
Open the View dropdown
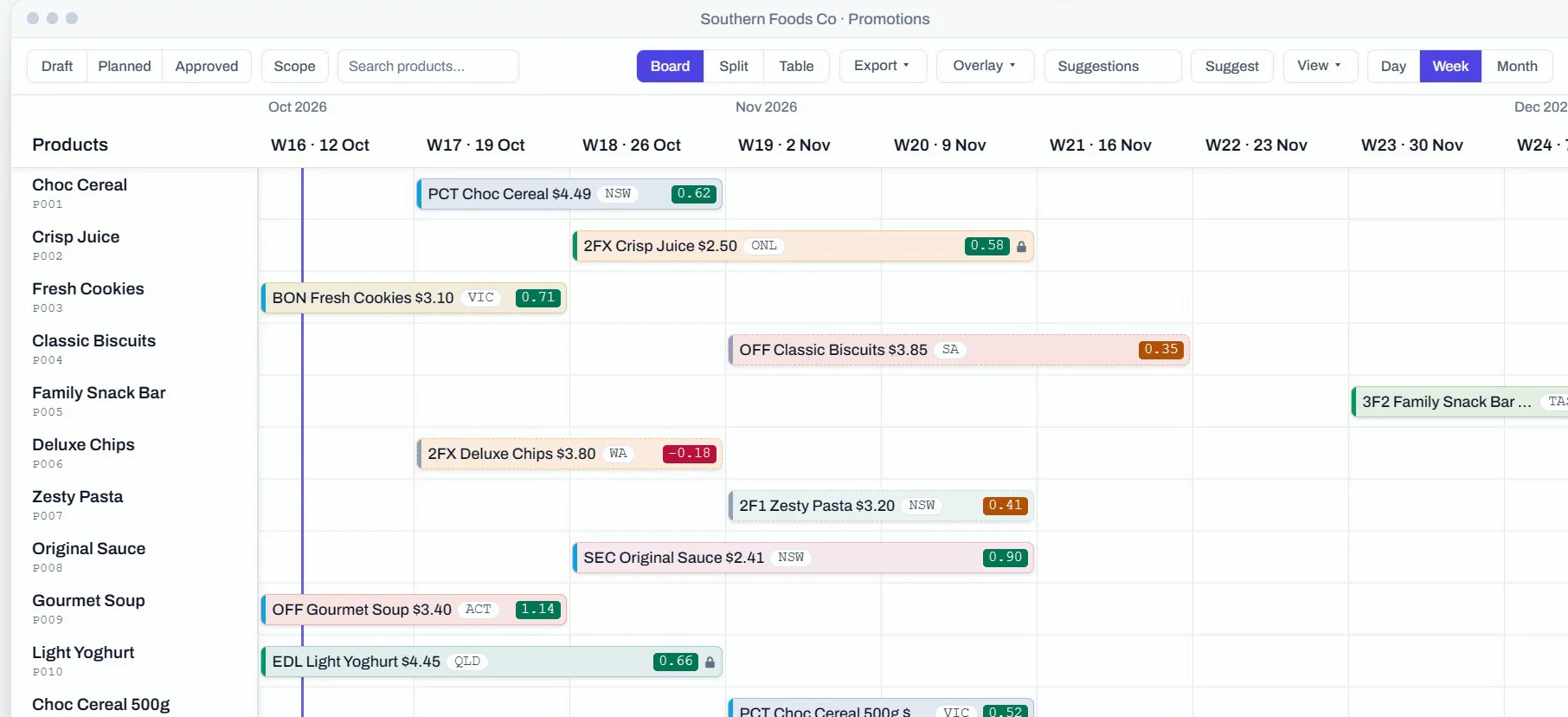[1320, 66]
